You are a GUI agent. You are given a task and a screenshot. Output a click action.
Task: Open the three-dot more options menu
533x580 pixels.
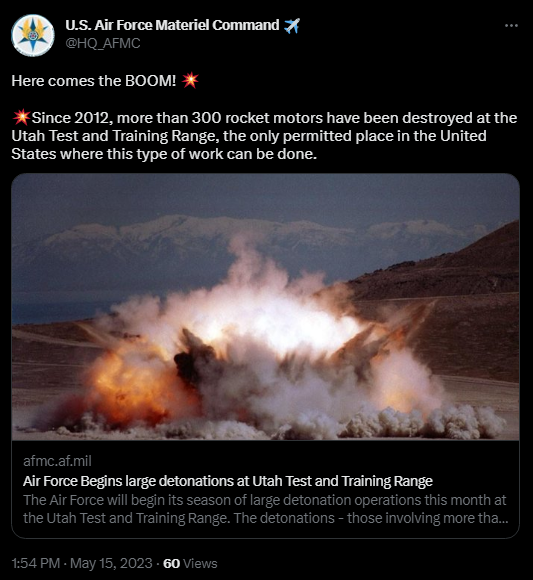click(511, 26)
